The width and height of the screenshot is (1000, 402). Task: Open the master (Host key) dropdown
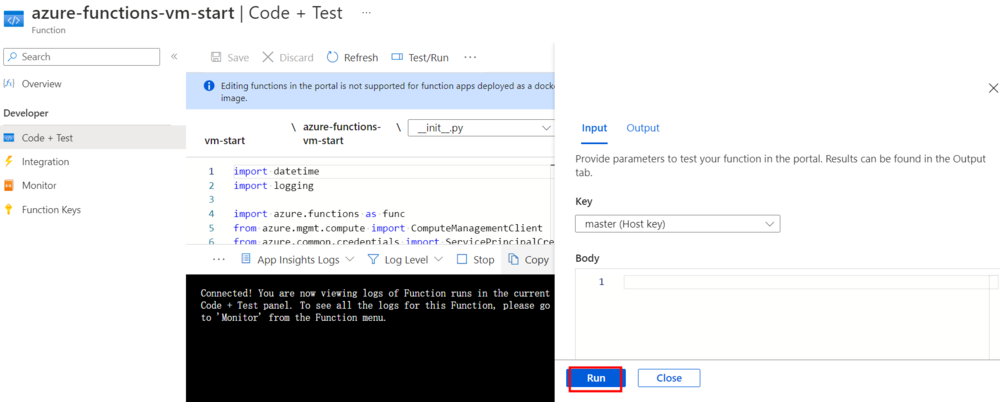(678, 224)
